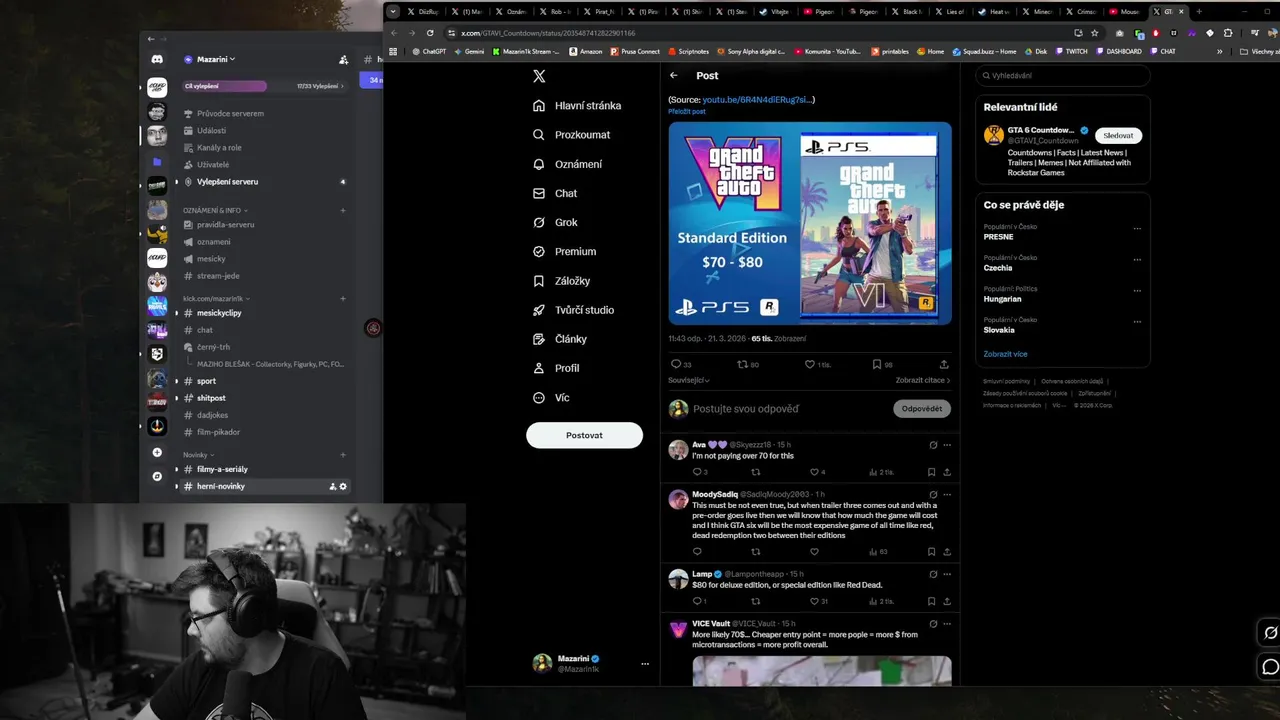Screen dimensions: 1280x720
Task: Open a new Chrome tab
Action: (1199, 12)
